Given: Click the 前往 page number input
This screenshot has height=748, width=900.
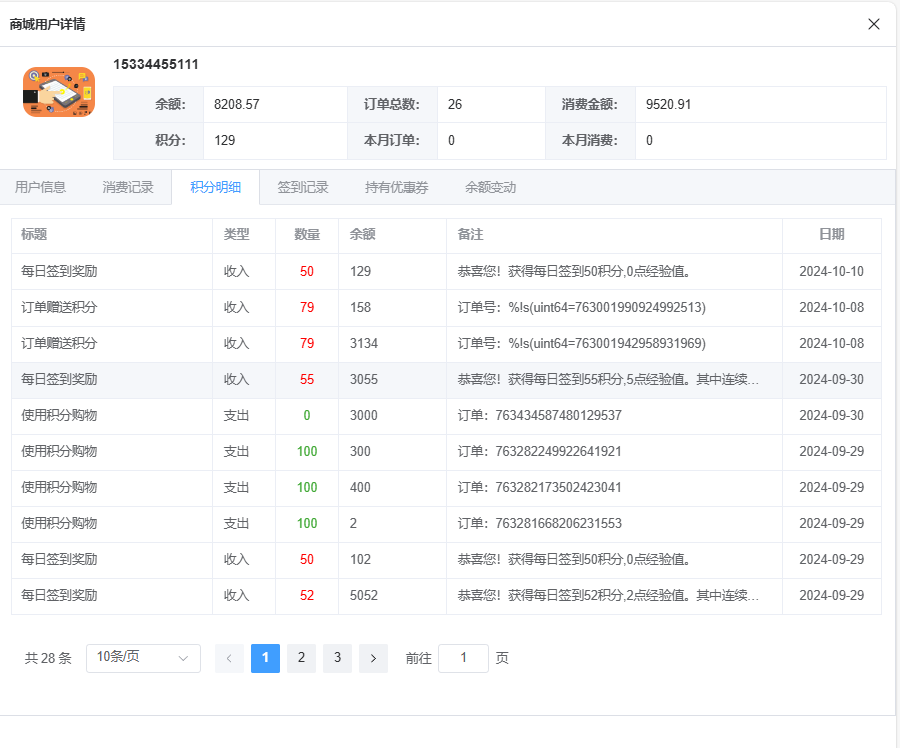Looking at the screenshot, I should point(463,658).
